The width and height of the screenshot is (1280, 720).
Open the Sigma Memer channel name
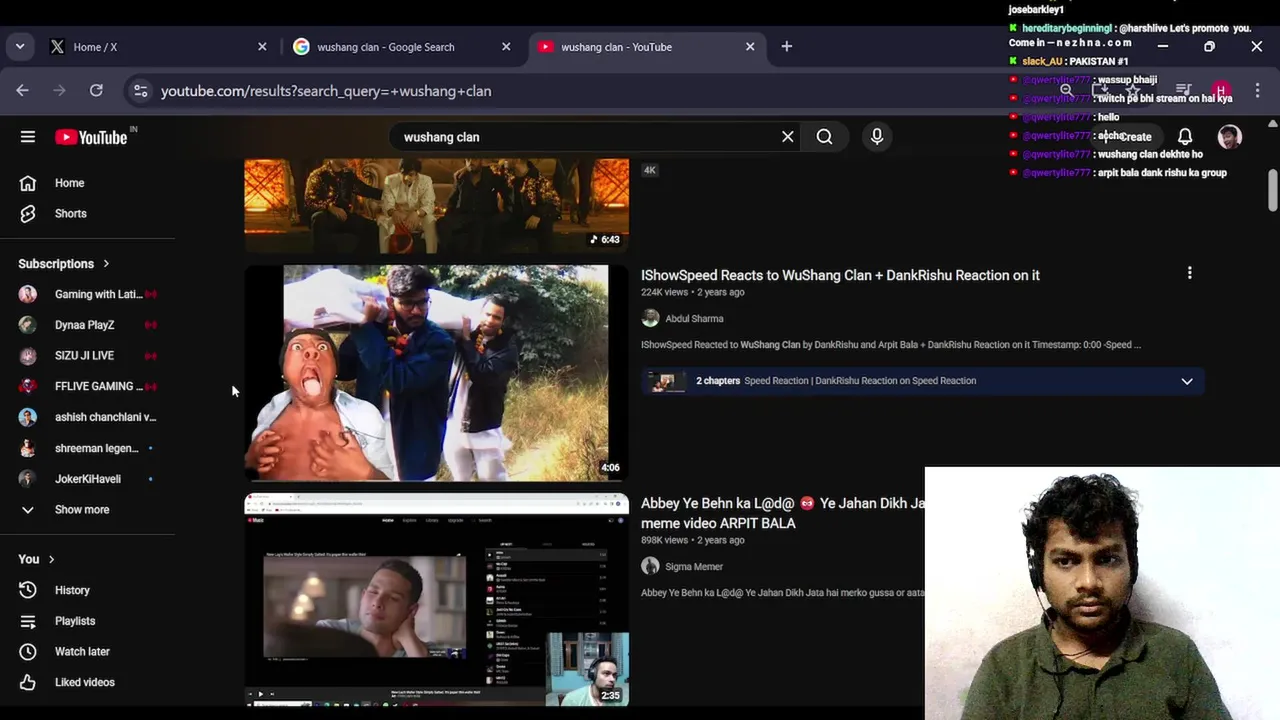point(694,567)
